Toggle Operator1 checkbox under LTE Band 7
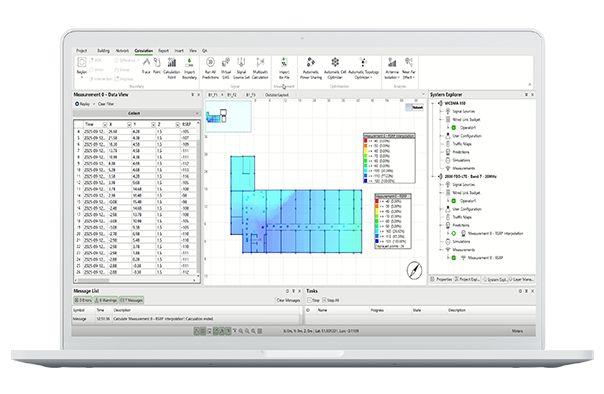This screenshot has height=394, width=604. 454,201
